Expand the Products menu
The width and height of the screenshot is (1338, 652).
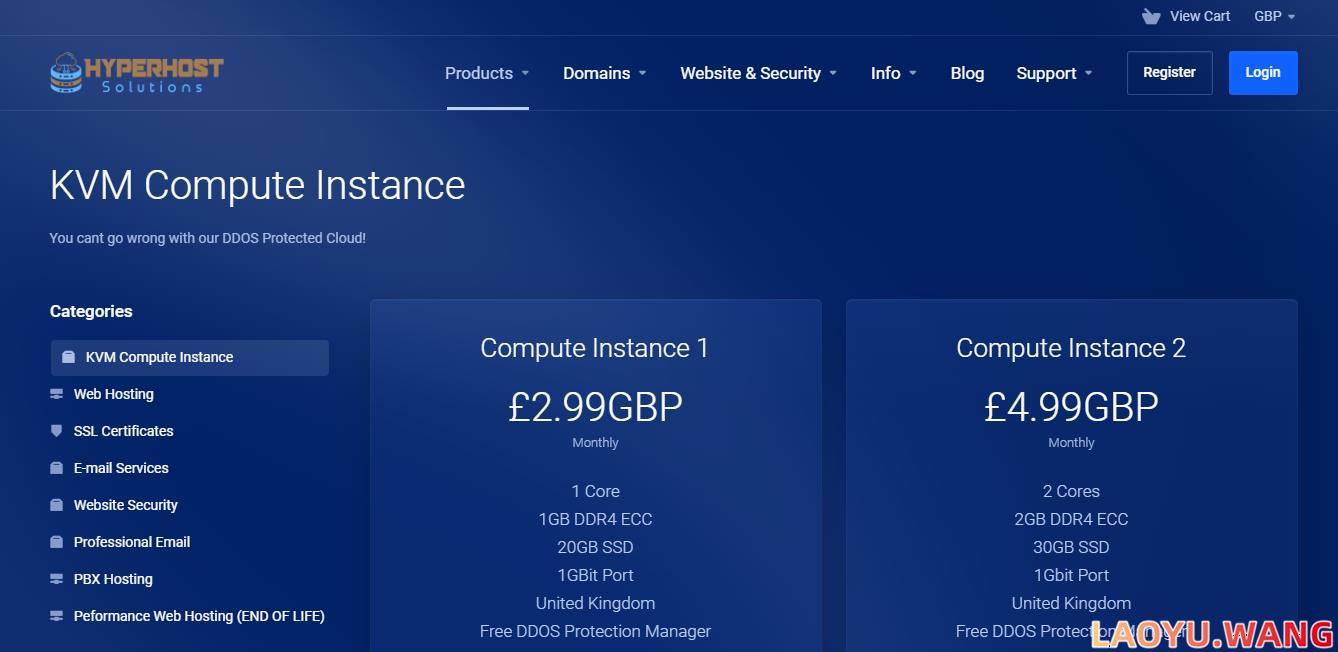487,73
